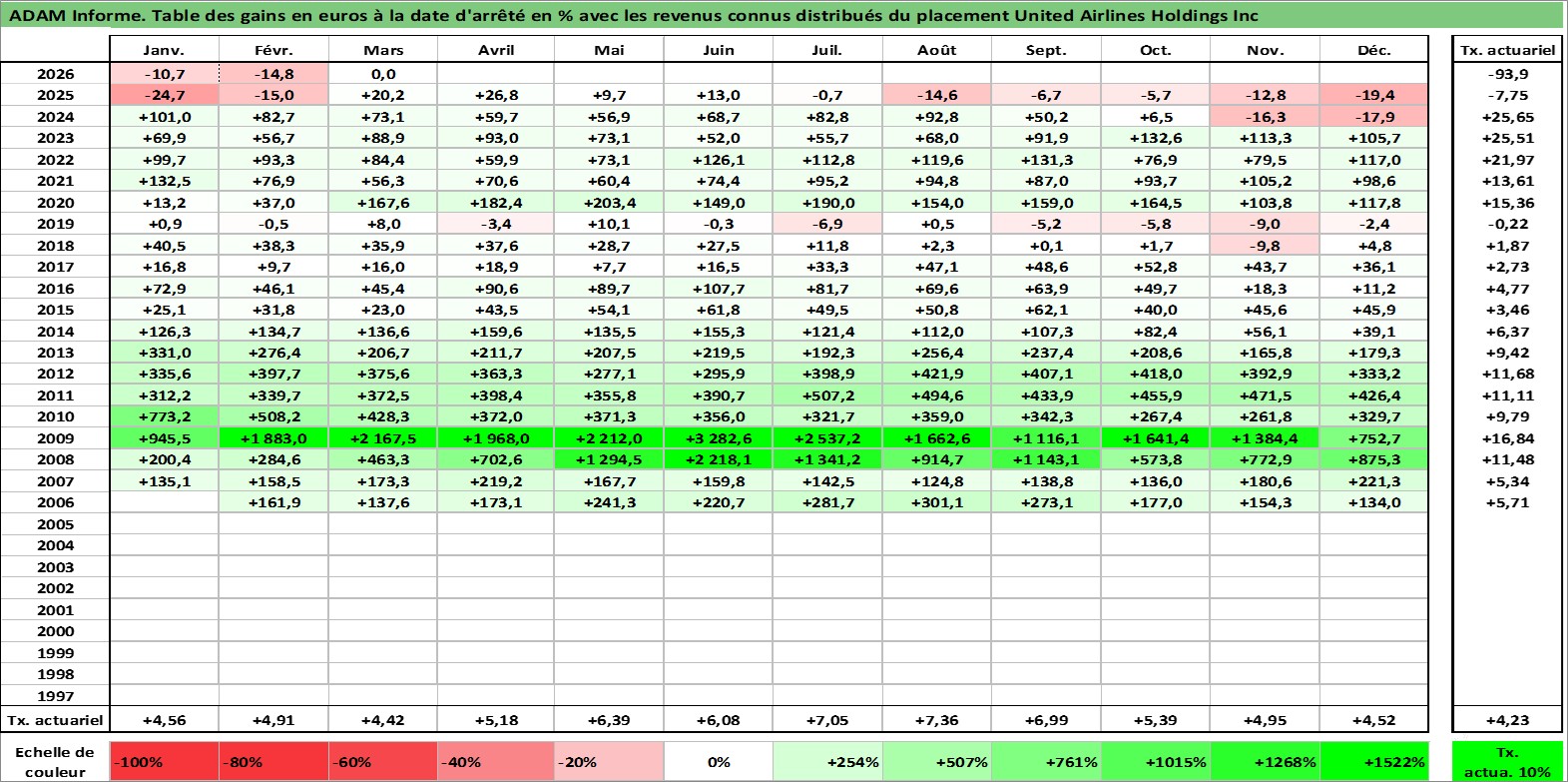Select cell with value +4,56 in bottom row
Viewport: 1568px width, 782px height.
[165, 720]
